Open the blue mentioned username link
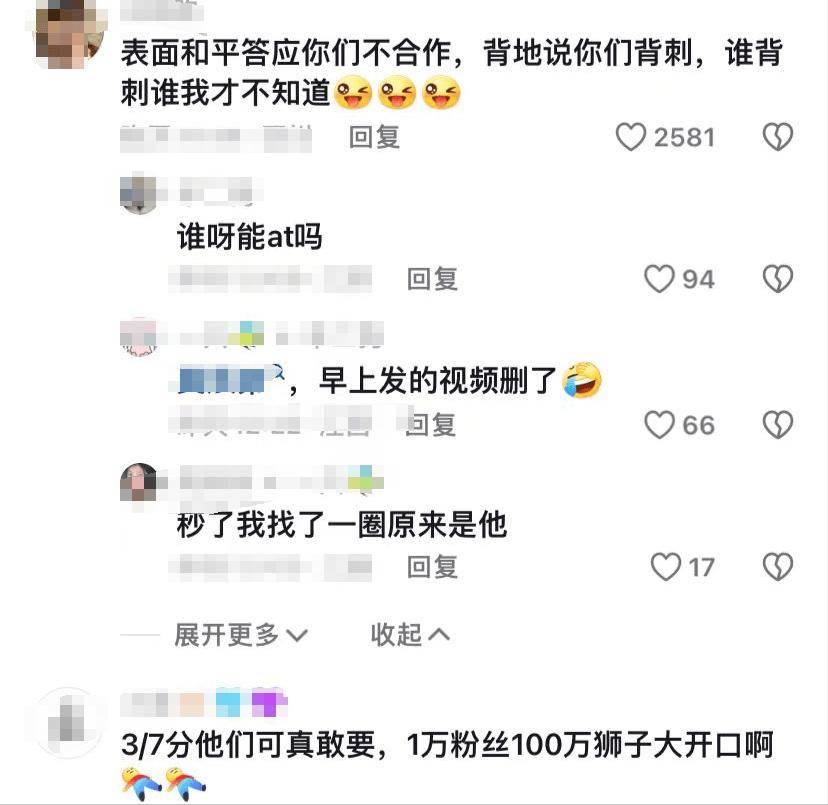 coord(229,380)
